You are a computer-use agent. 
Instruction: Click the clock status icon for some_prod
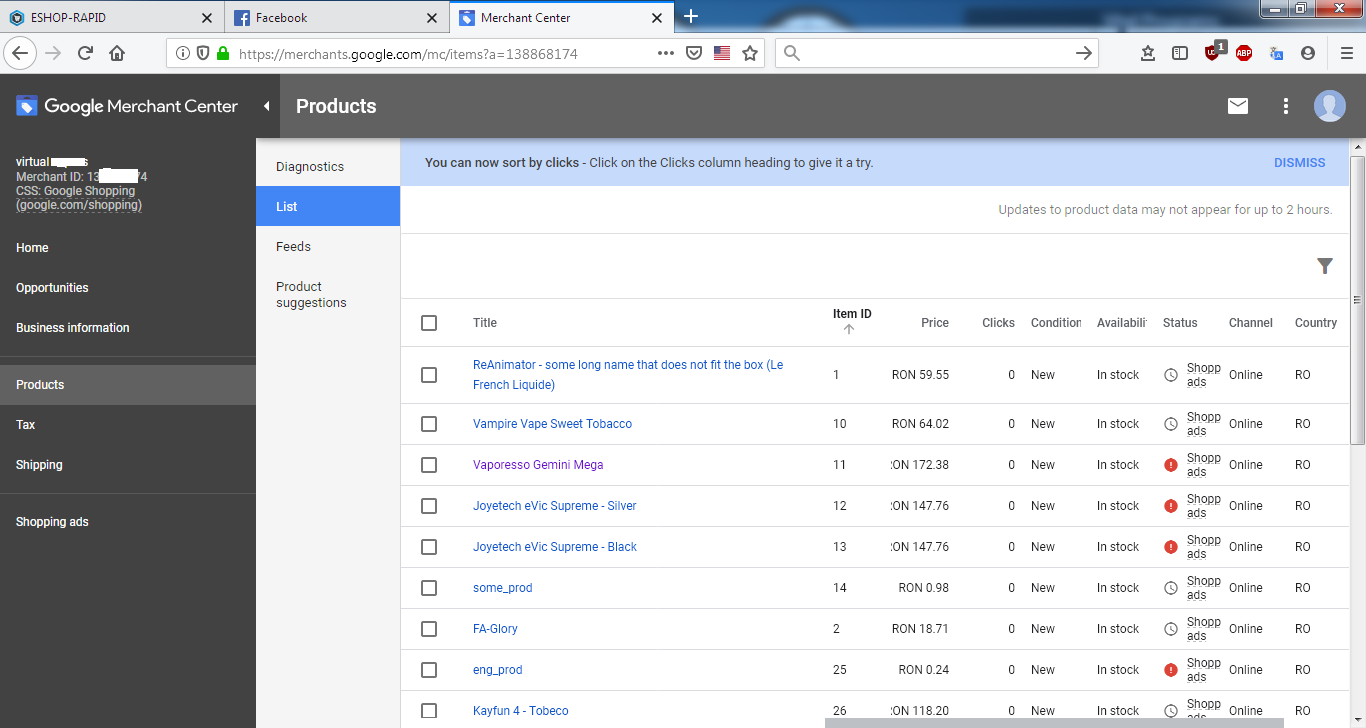1171,588
